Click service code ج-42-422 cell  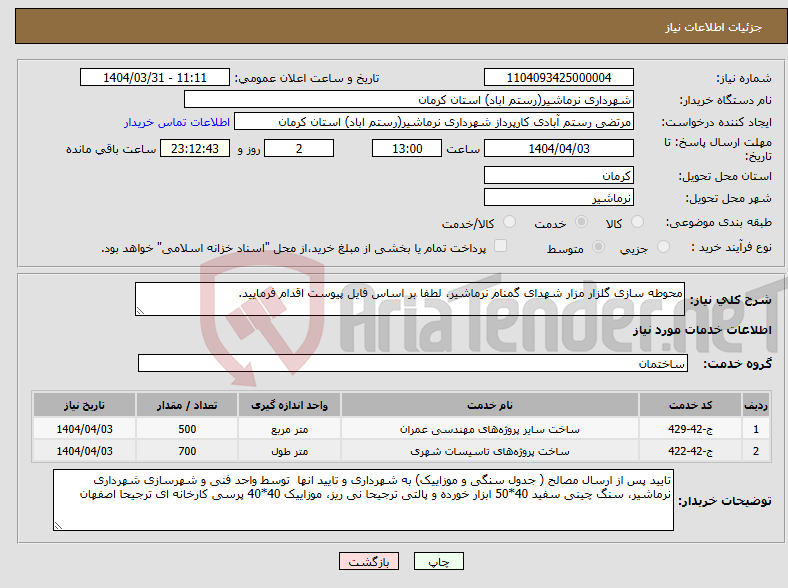point(691,451)
